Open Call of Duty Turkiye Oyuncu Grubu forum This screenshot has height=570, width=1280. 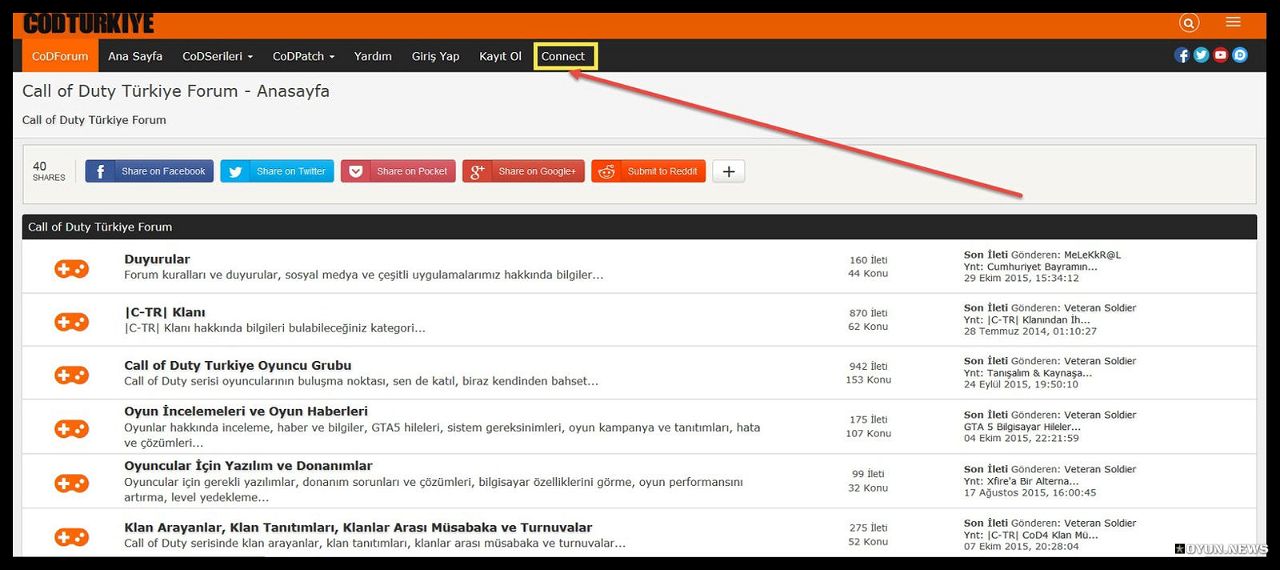[238, 365]
